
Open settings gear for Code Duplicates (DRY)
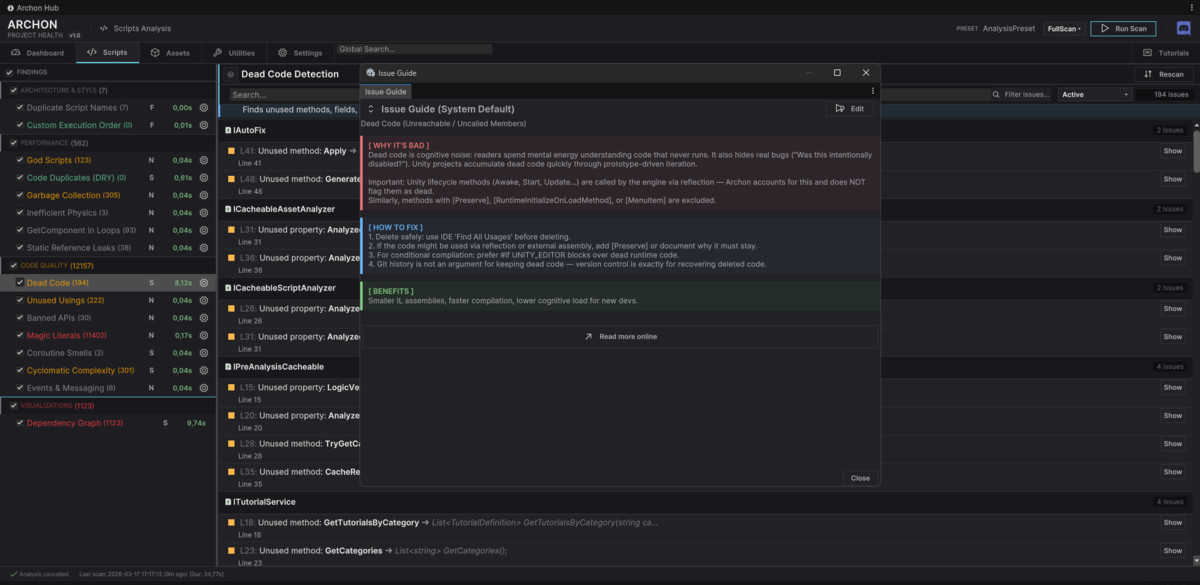pyautogui.click(x=203, y=177)
